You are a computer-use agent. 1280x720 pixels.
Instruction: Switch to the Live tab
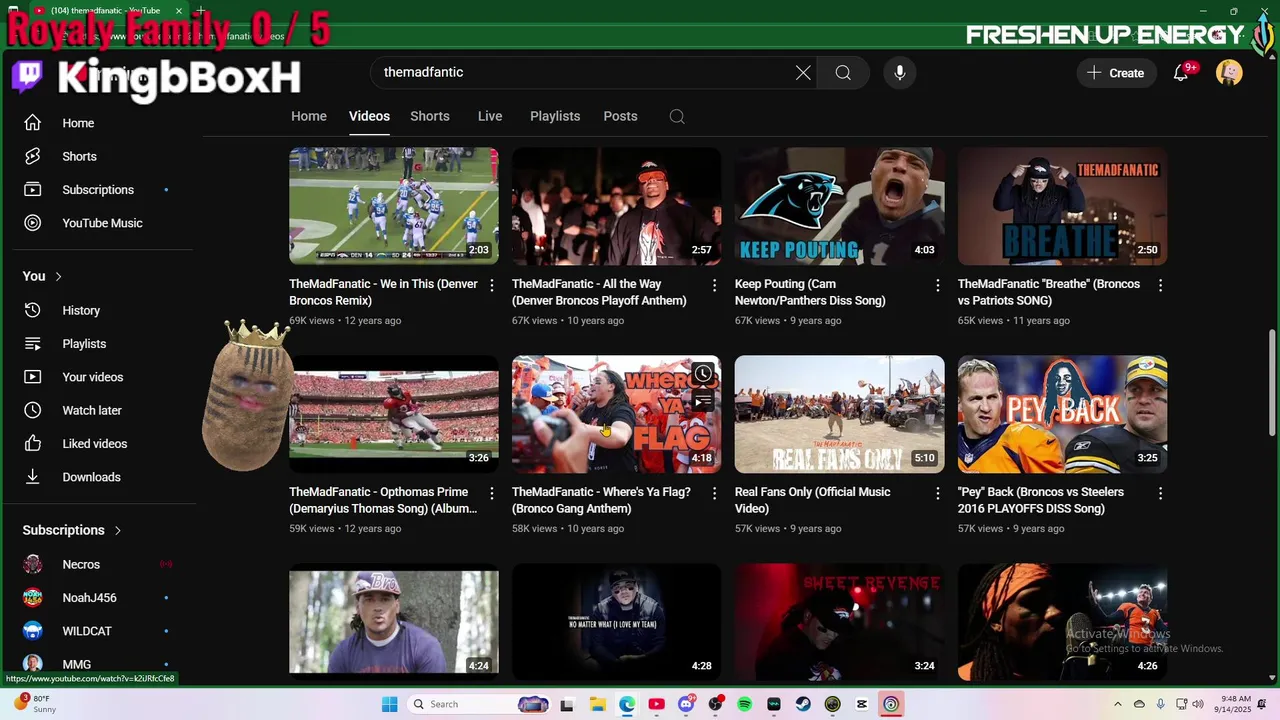click(490, 116)
